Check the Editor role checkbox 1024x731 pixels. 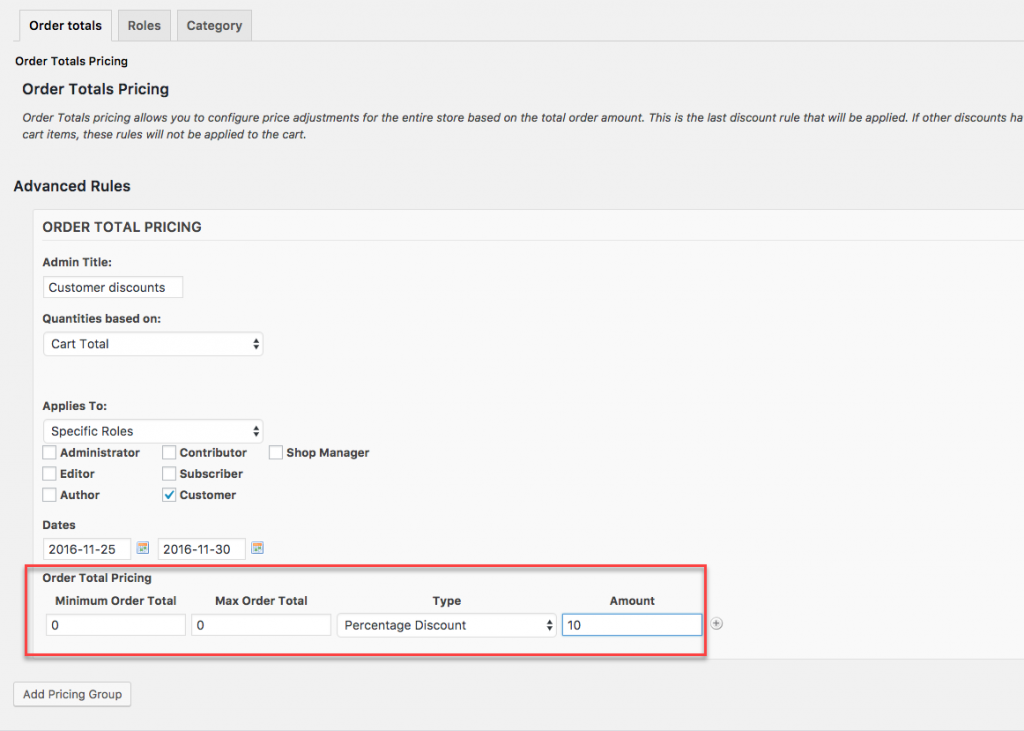pyautogui.click(x=49, y=474)
